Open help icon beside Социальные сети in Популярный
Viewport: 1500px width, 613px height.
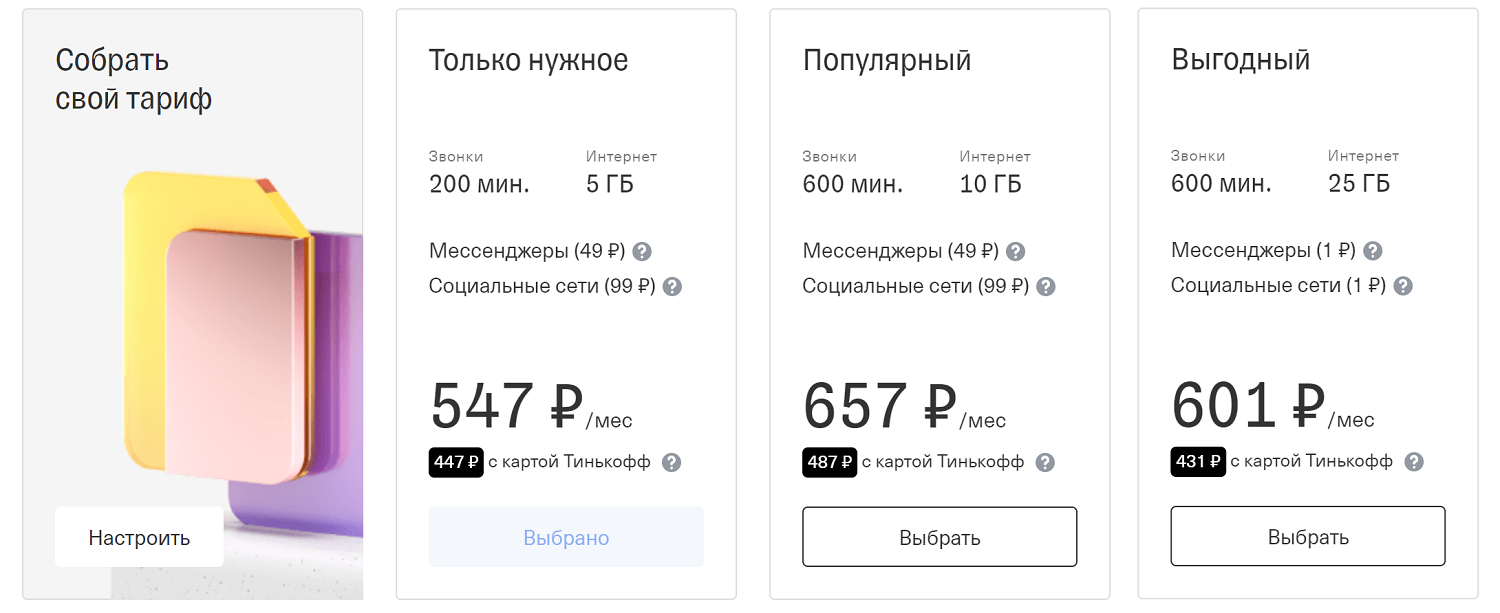pos(1046,286)
